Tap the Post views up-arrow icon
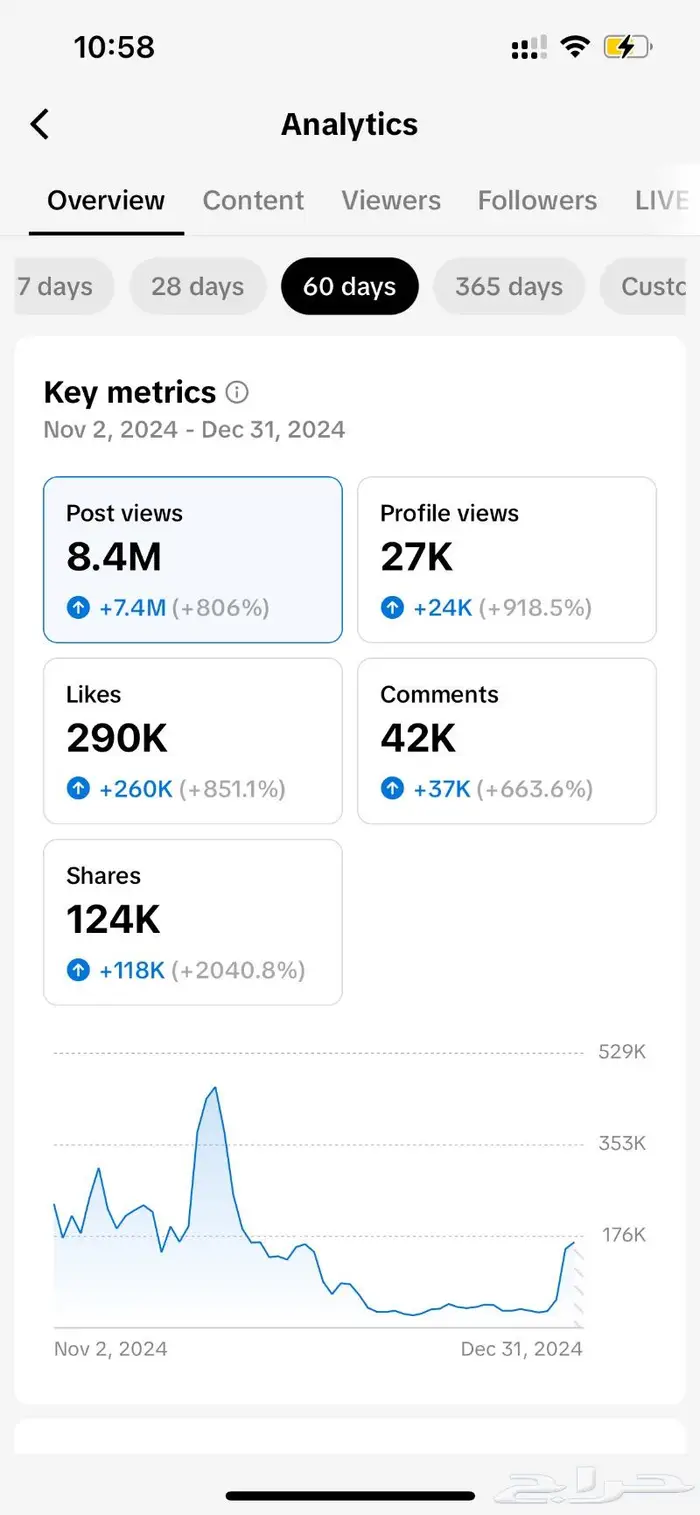Screen dimensions: 700x1515 pos(78,607)
